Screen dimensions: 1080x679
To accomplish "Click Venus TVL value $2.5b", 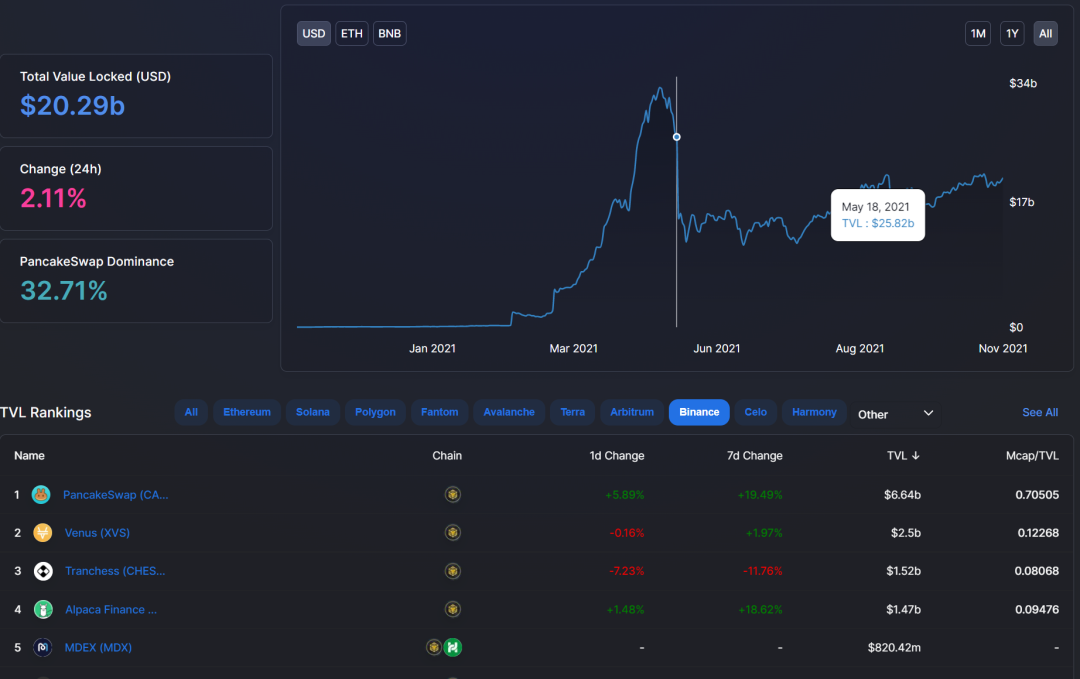I will click(x=906, y=532).
